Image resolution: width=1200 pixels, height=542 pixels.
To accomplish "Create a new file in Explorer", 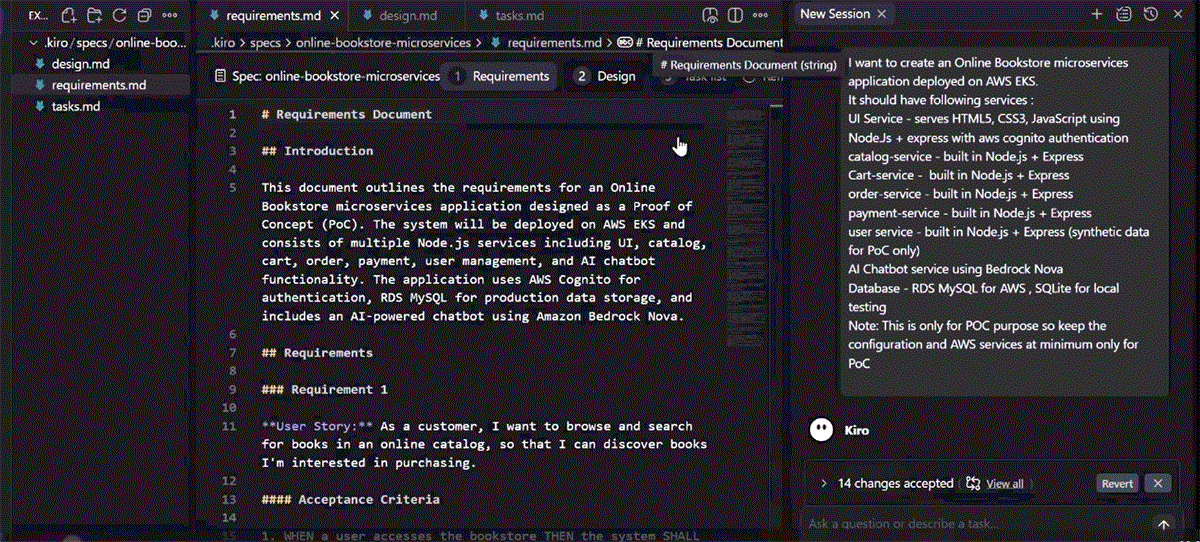I will pos(68,15).
